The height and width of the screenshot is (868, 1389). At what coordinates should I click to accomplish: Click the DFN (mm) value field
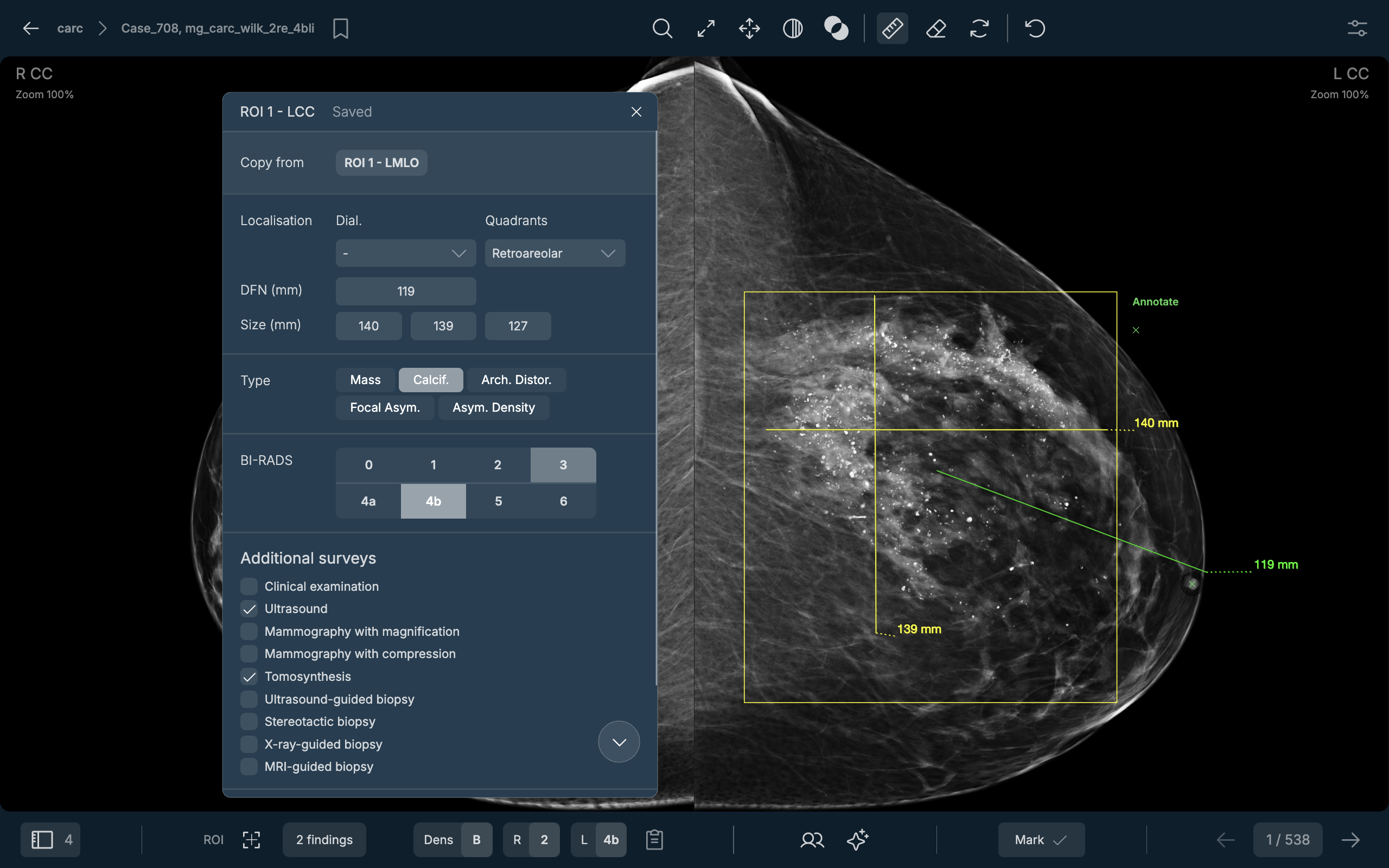405,291
